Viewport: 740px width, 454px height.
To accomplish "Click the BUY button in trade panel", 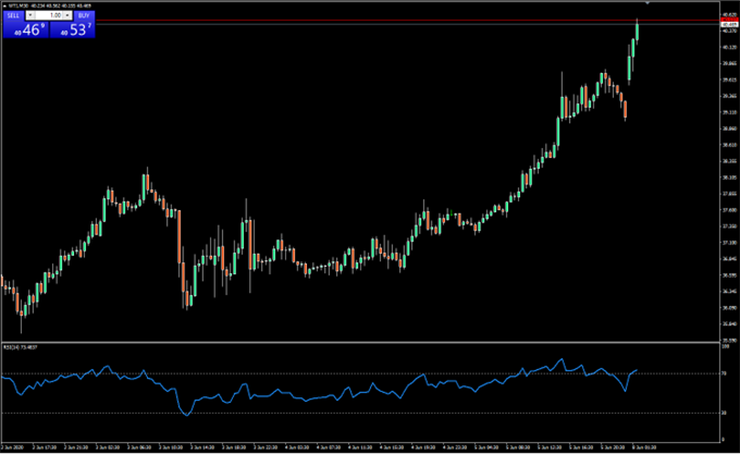I will [82, 16].
